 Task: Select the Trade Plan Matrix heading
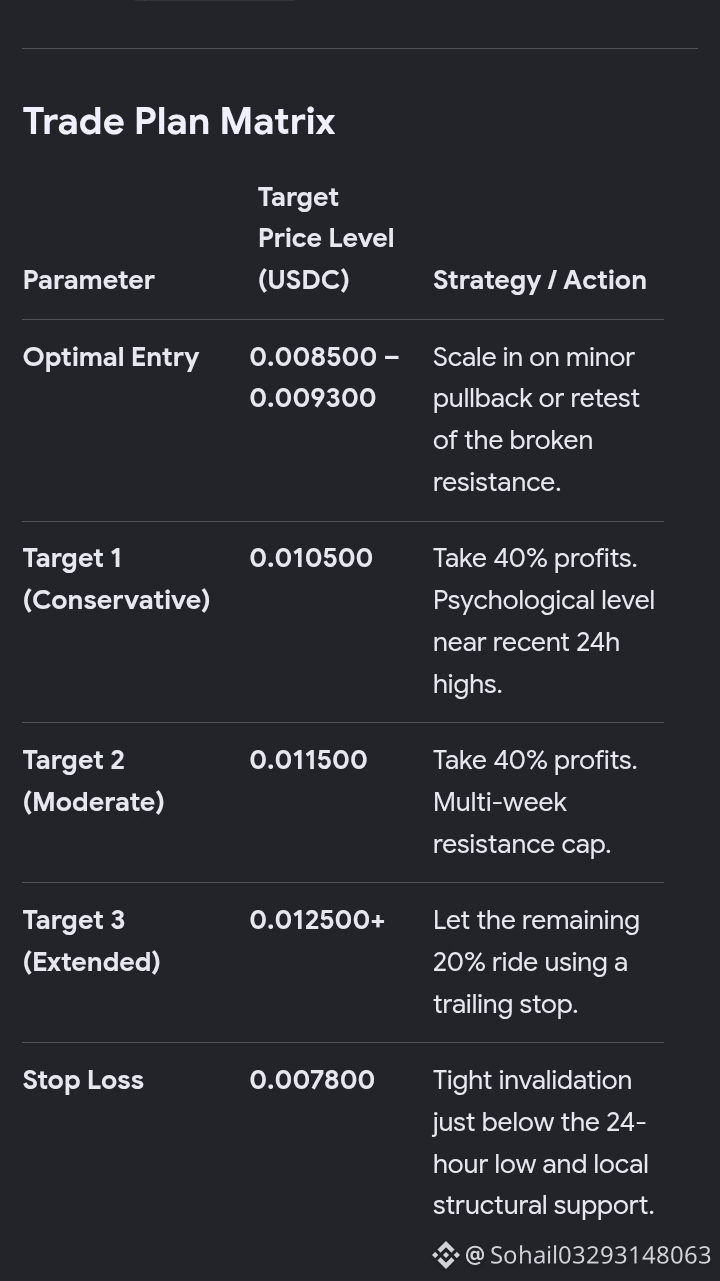click(179, 121)
